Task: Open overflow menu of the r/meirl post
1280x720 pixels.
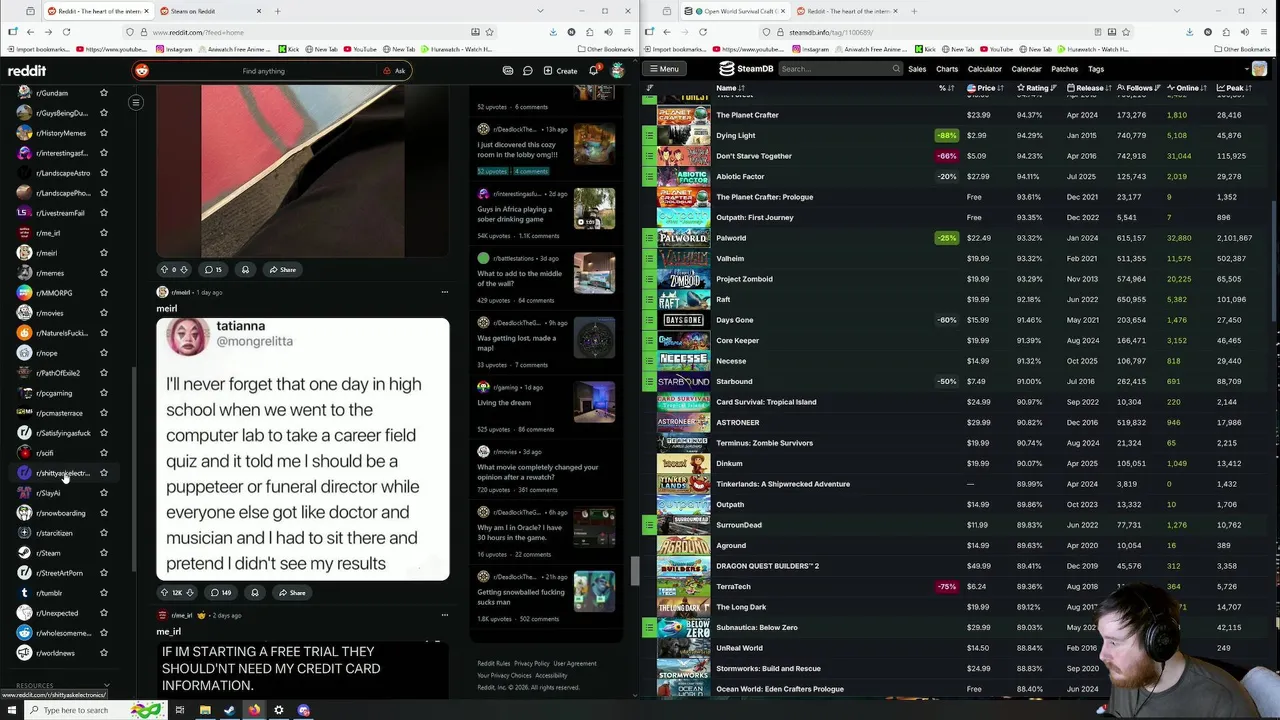Action: tap(445, 293)
